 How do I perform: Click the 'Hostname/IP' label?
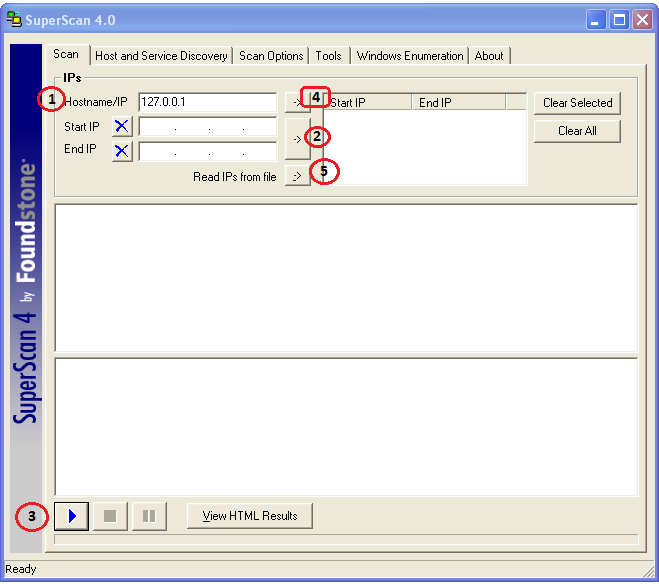[x=96, y=102]
